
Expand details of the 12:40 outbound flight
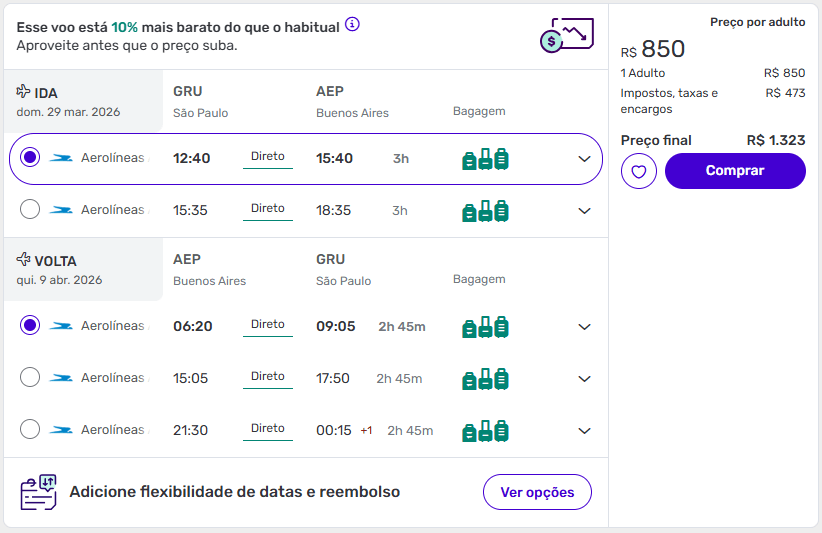[585, 159]
